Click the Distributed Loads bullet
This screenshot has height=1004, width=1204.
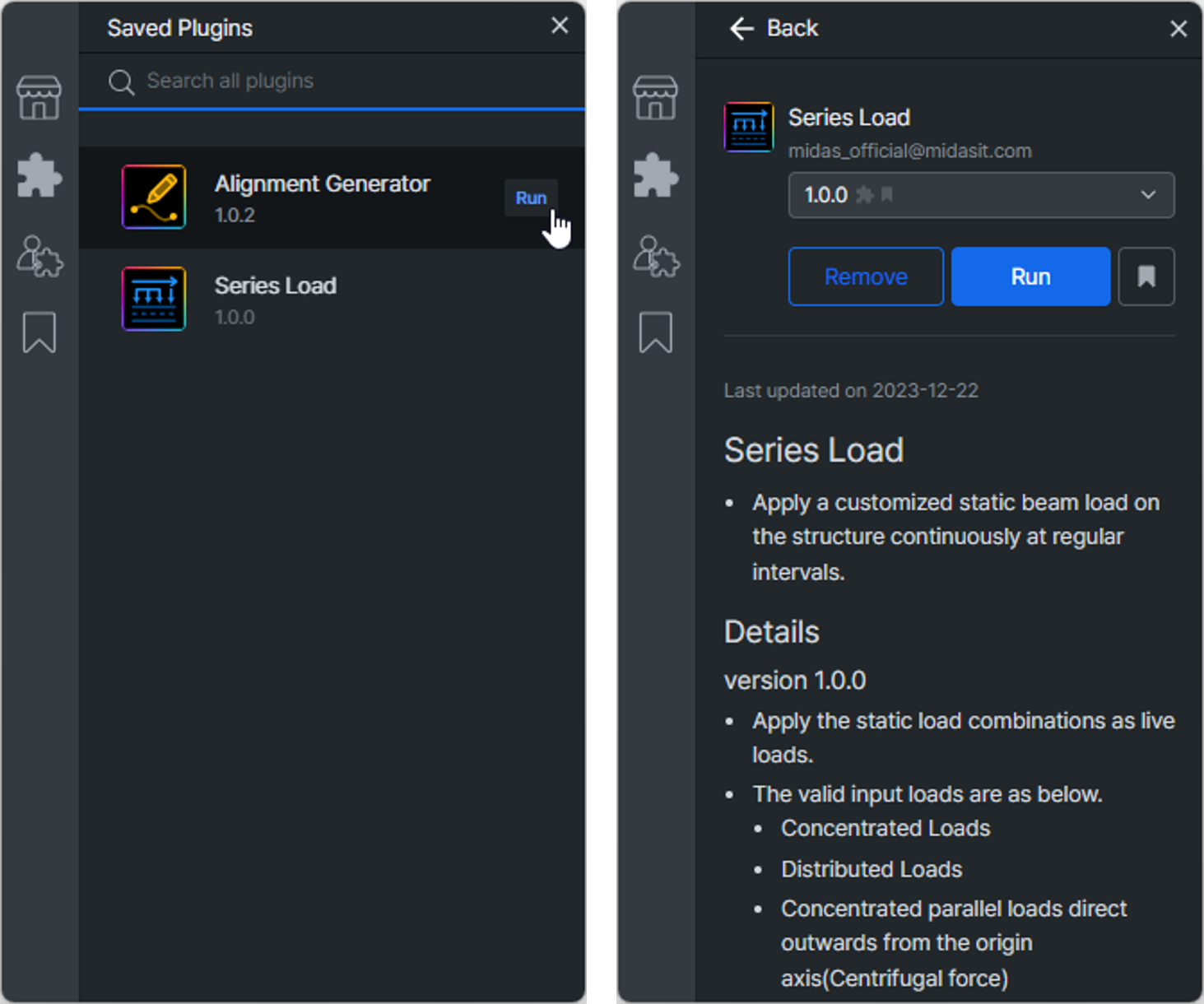[x=872, y=869]
